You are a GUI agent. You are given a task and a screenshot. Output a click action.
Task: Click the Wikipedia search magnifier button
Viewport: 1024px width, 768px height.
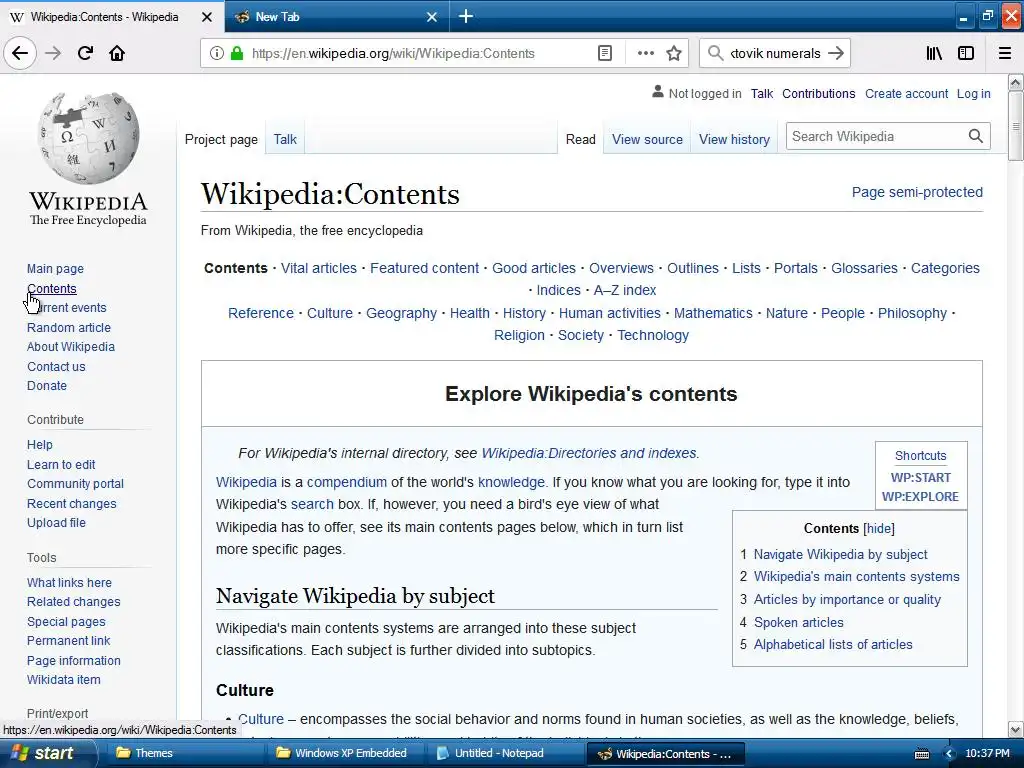pyautogui.click(x=976, y=136)
